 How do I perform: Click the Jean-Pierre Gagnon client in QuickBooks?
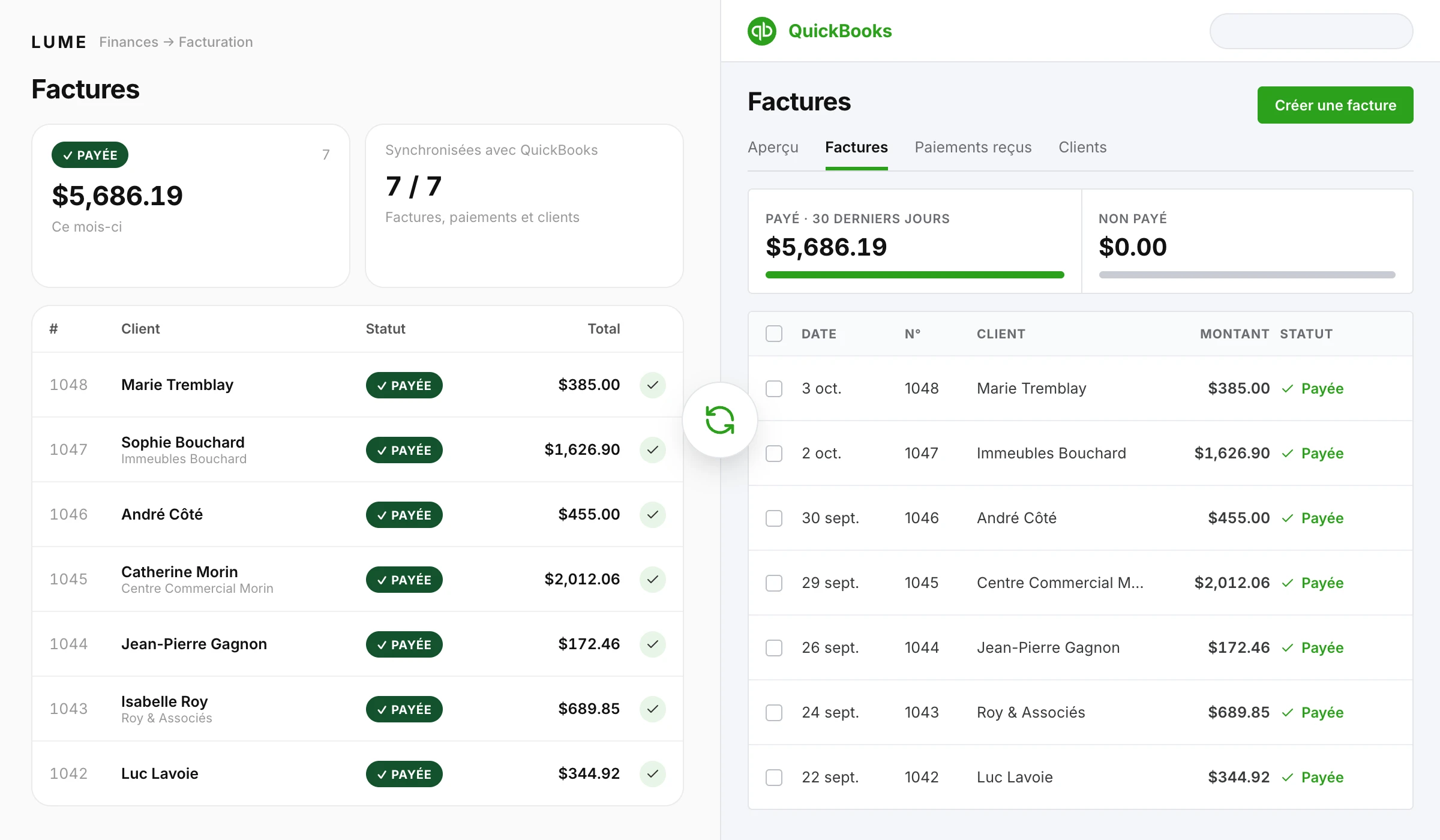point(1048,648)
